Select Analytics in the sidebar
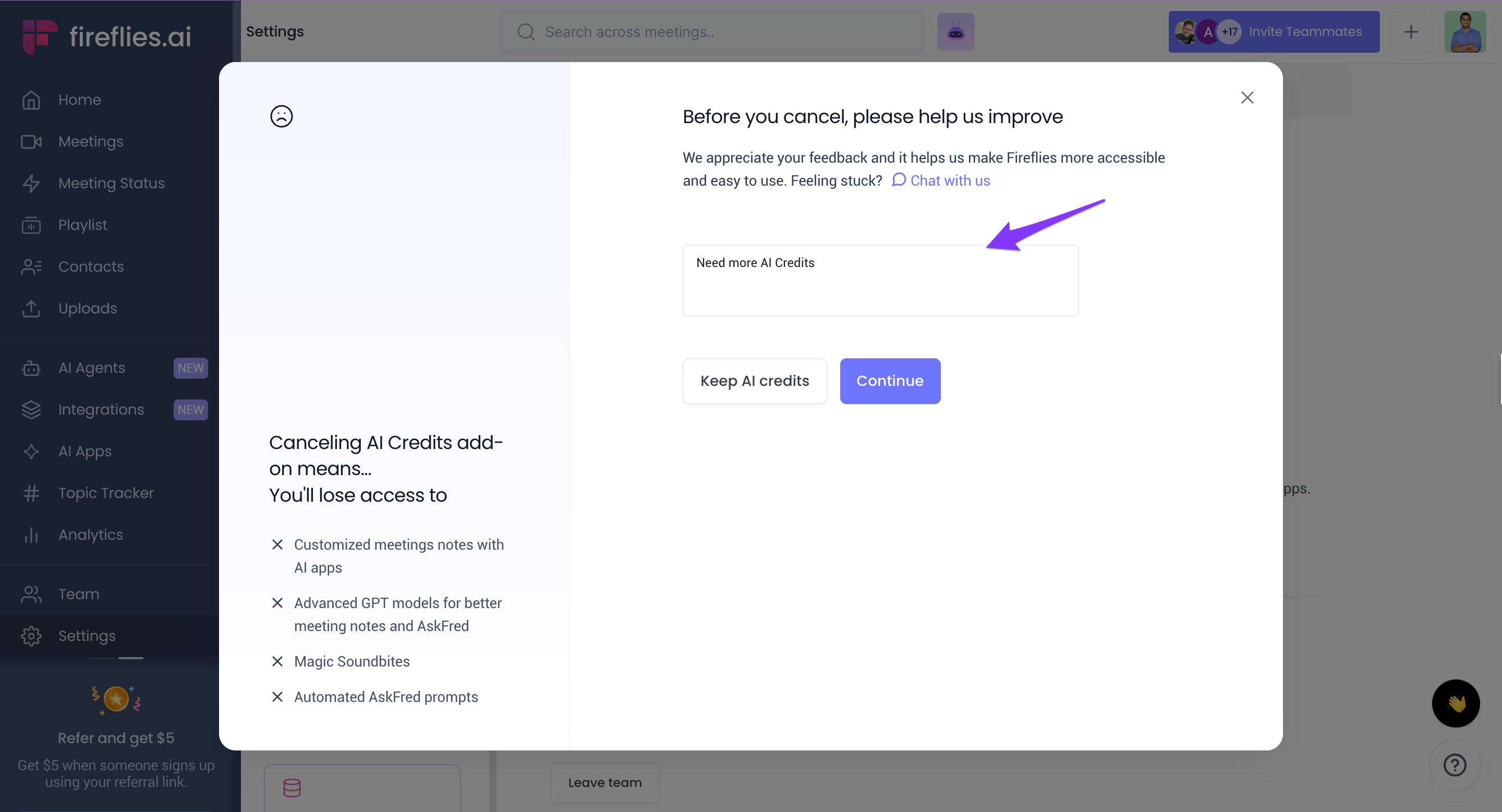 (90, 535)
